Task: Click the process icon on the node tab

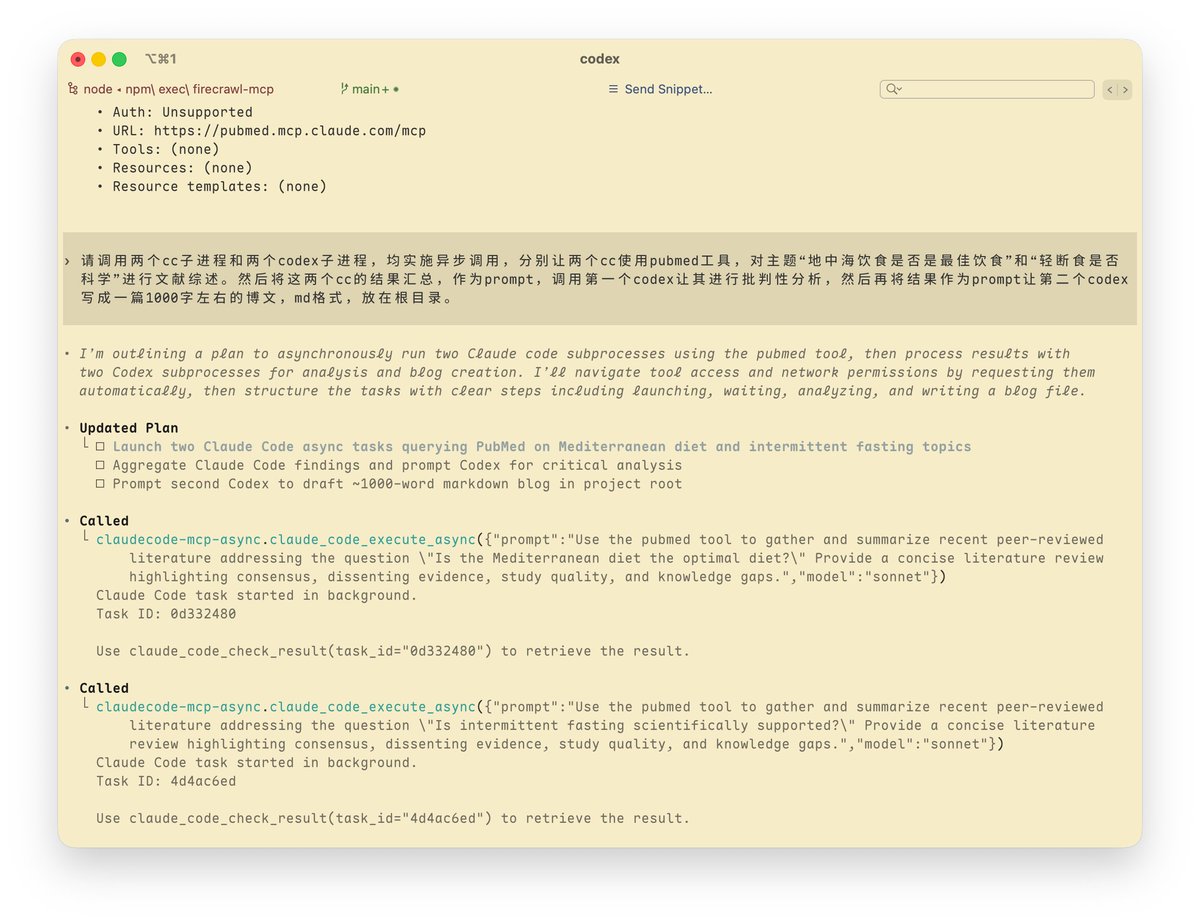Action: click(x=74, y=88)
